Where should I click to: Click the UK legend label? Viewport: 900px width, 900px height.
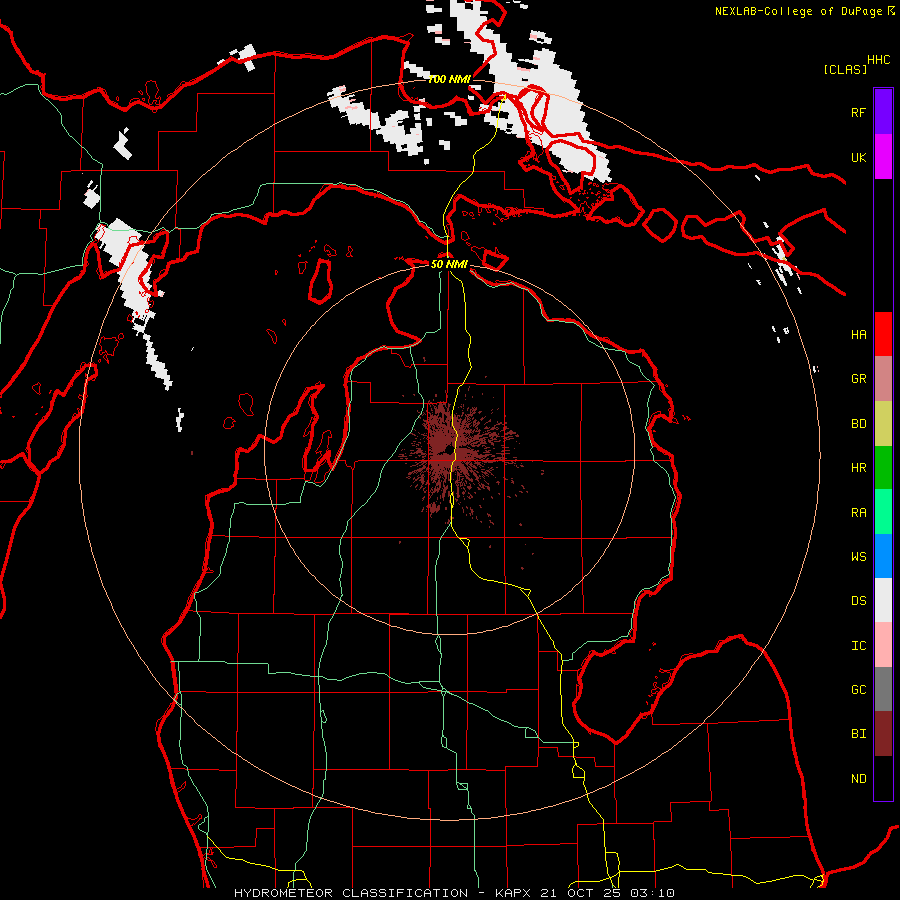tap(858, 157)
